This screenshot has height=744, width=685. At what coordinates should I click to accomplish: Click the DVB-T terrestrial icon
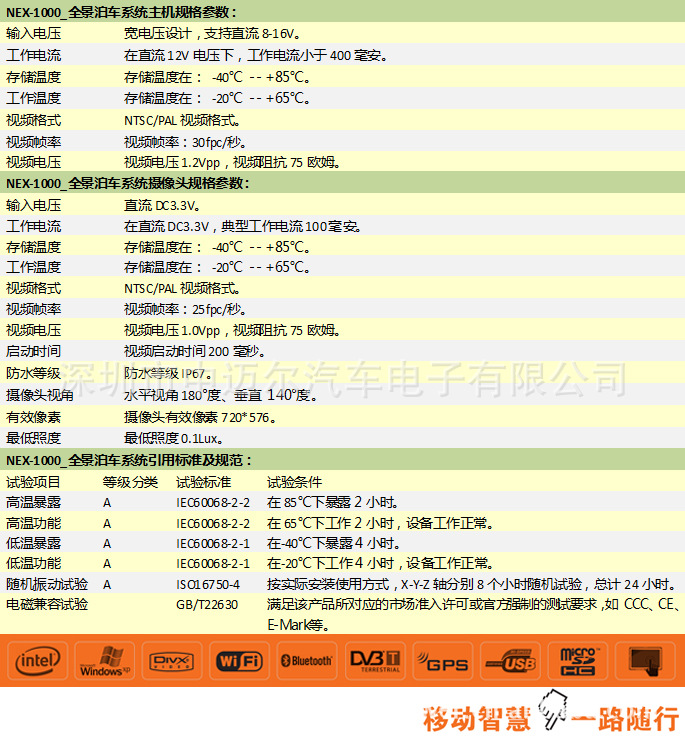click(x=374, y=660)
